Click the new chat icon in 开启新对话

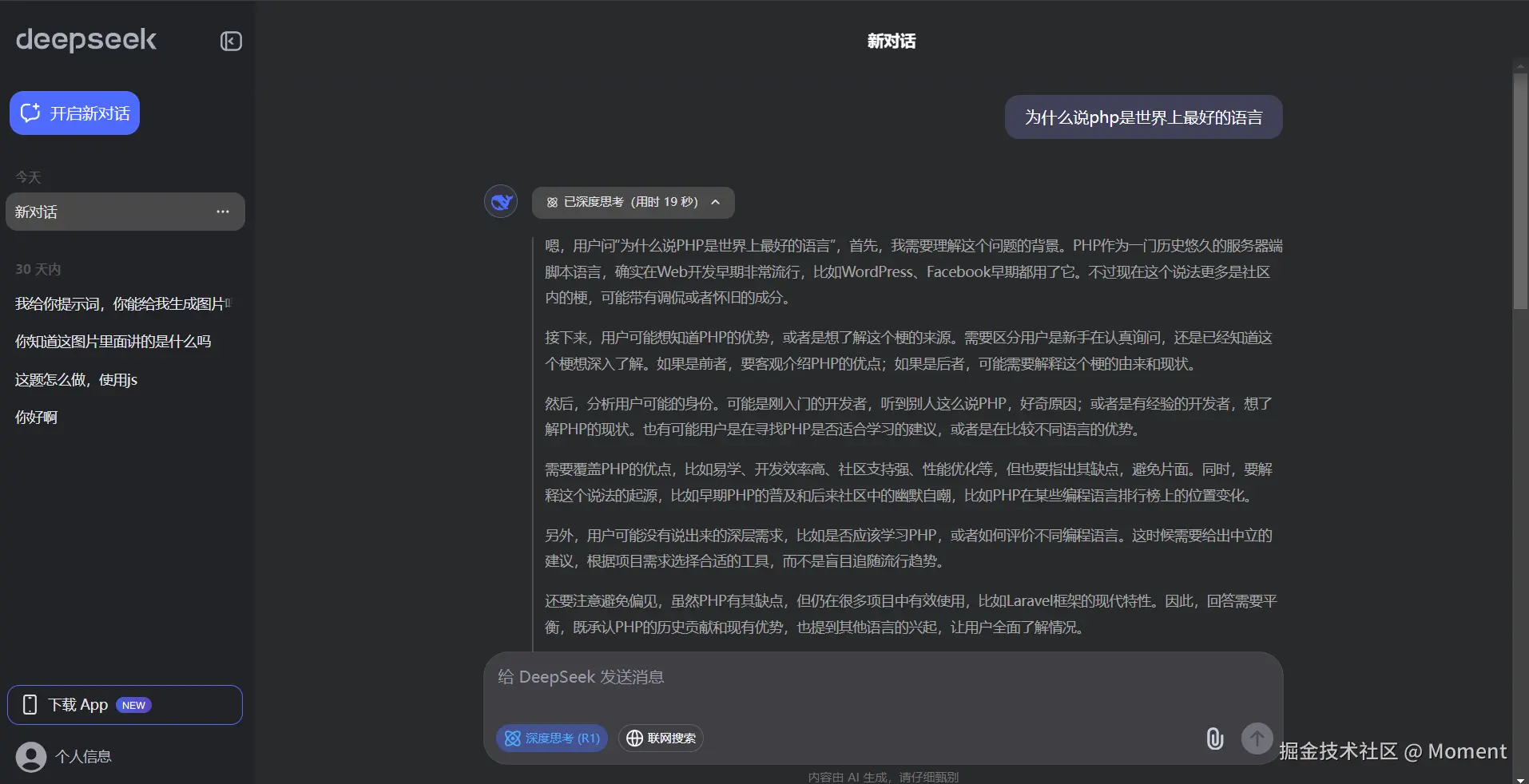click(30, 113)
